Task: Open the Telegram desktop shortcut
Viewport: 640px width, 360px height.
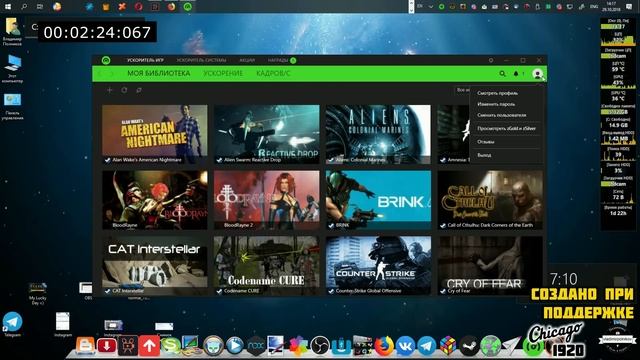Action: (x=12, y=324)
